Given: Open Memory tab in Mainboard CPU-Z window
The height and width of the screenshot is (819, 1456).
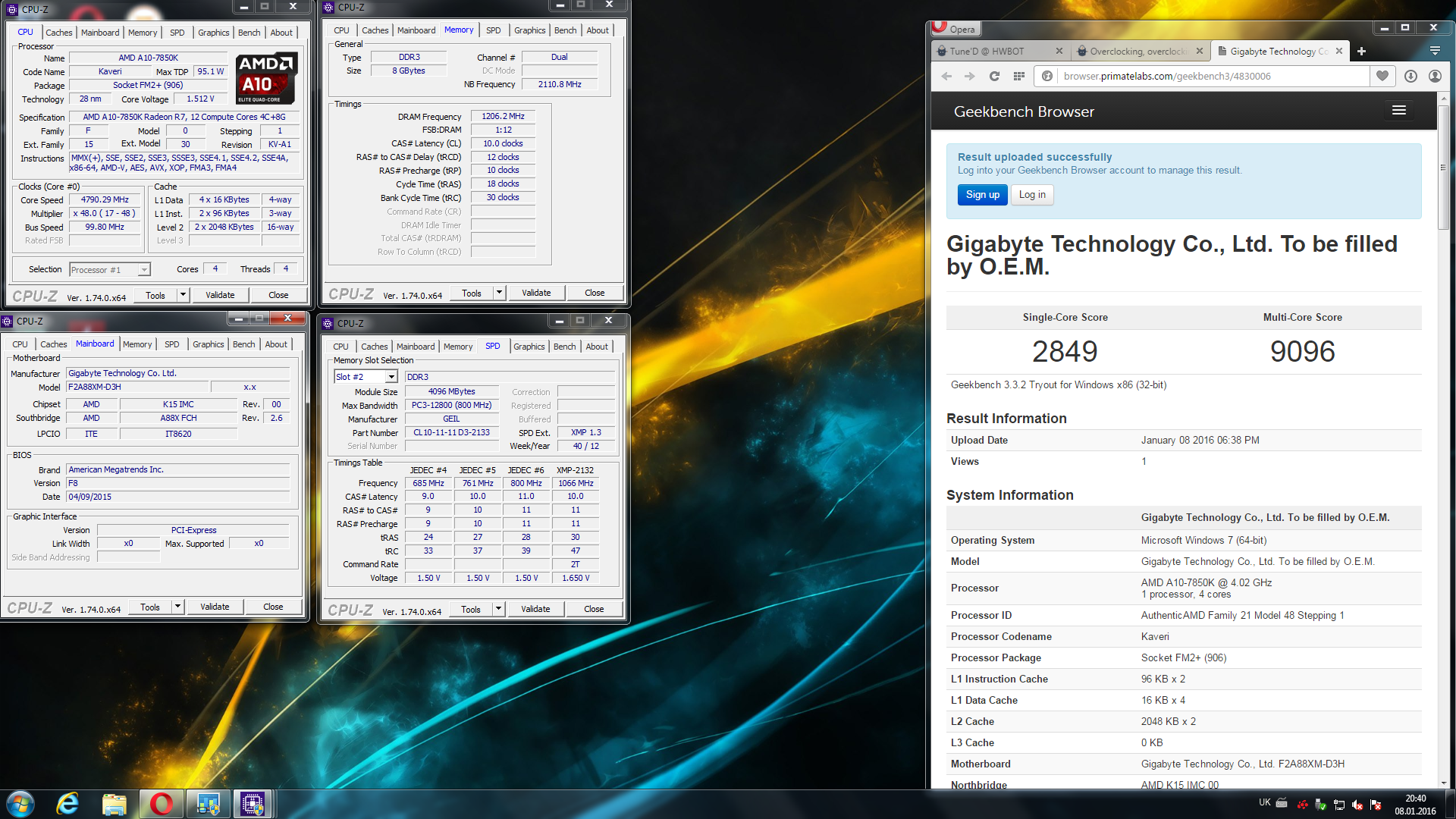Looking at the screenshot, I should click(137, 344).
